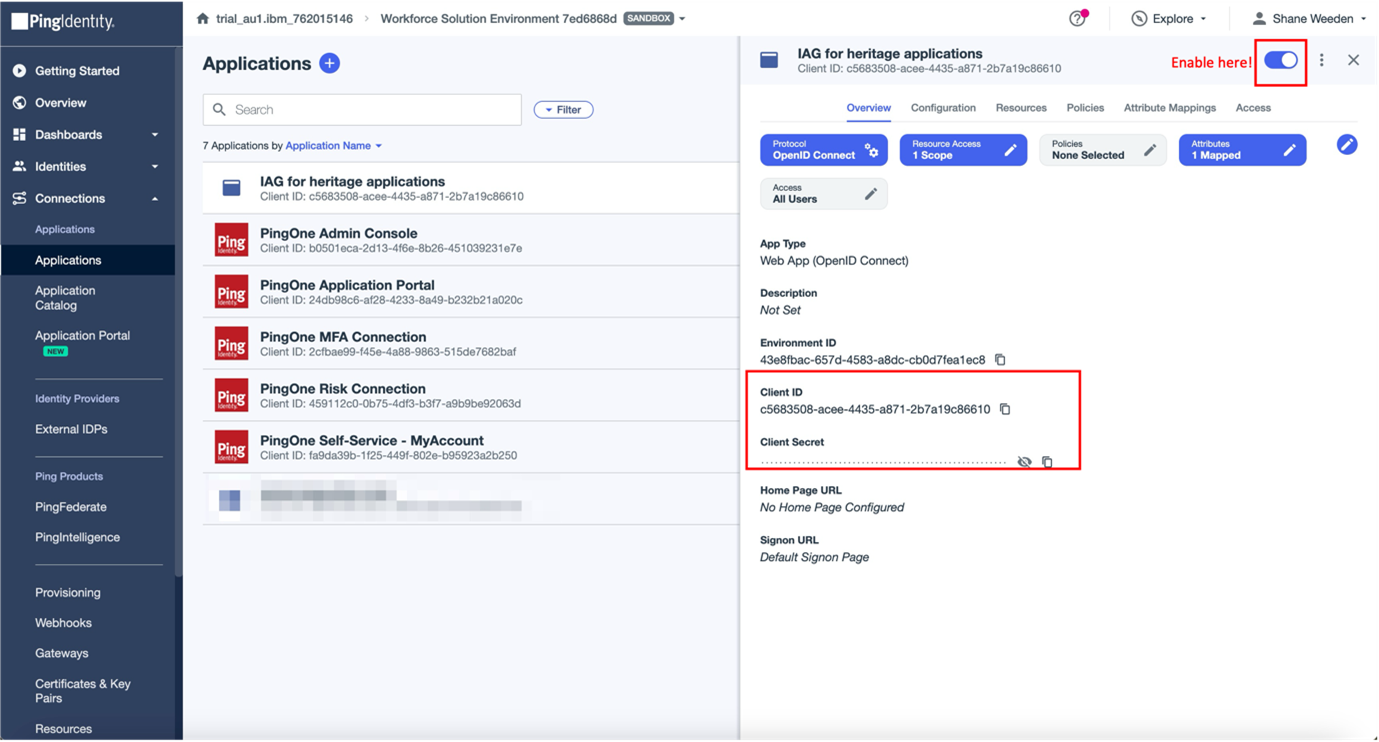This screenshot has height=742, width=1379.
Task: Click the pencil on Policies card
Action: (1150, 150)
